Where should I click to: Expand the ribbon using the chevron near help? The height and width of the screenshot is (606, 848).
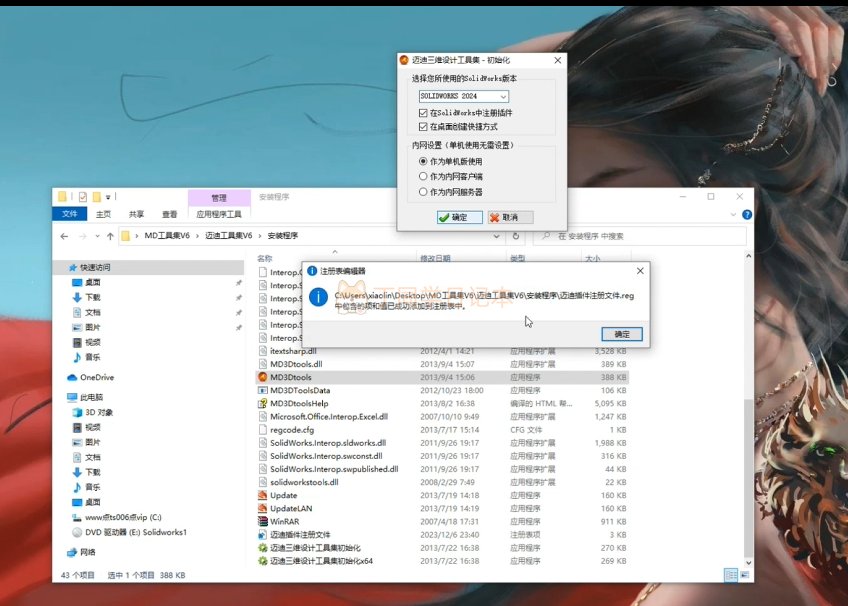pyautogui.click(x=728, y=213)
